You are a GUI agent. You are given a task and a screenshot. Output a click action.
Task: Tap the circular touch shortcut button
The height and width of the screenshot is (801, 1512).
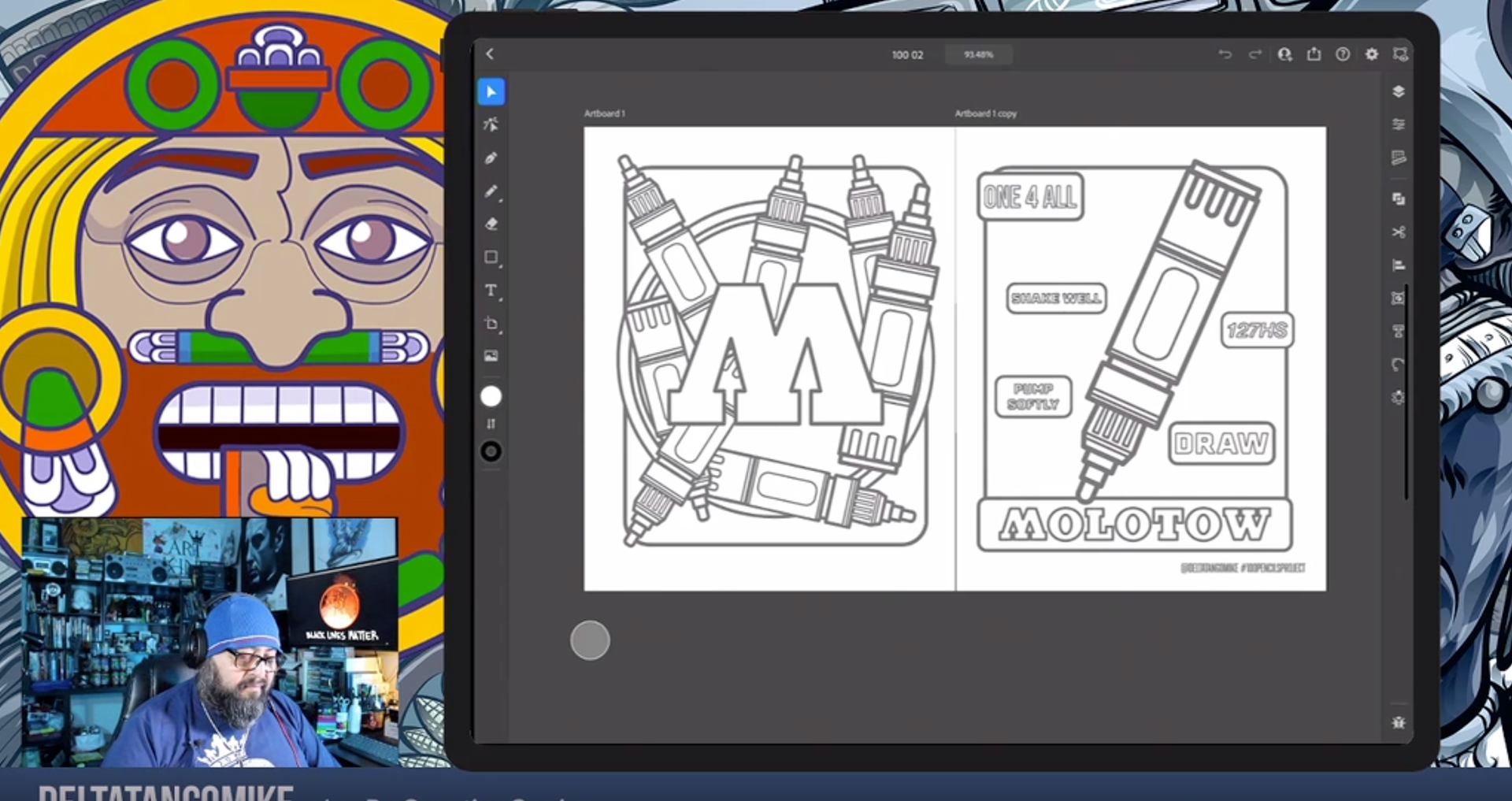590,640
